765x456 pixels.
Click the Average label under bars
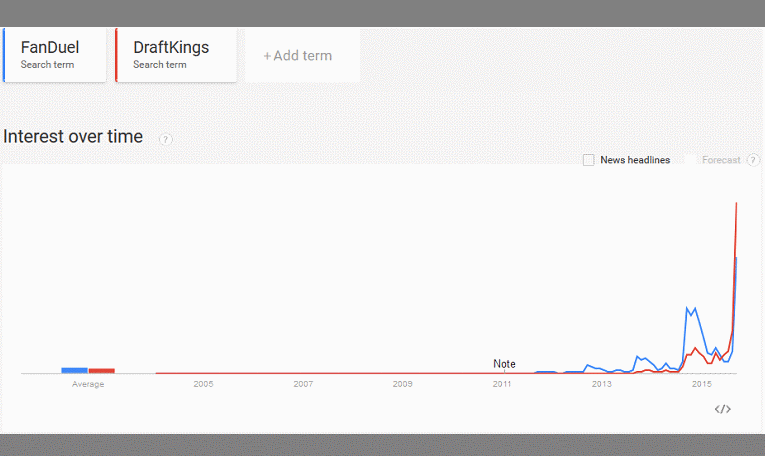[x=88, y=384]
